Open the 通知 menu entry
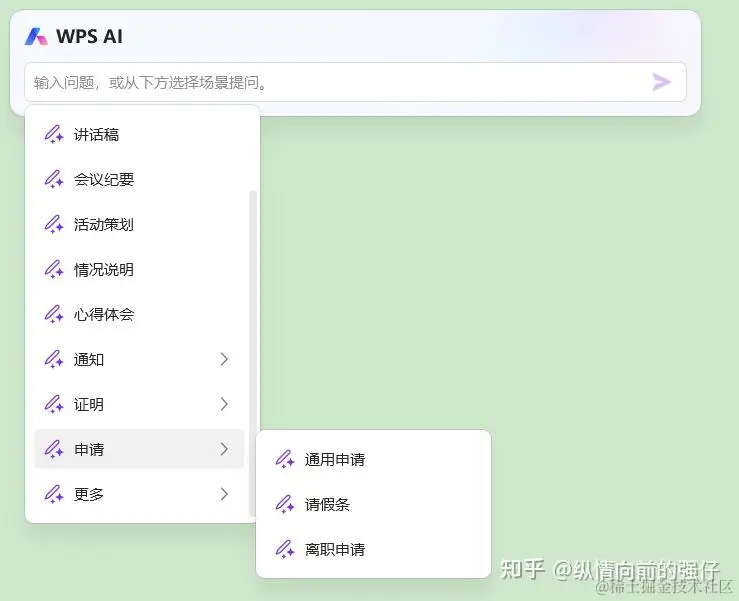This screenshot has height=601, width=739. coord(139,359)
